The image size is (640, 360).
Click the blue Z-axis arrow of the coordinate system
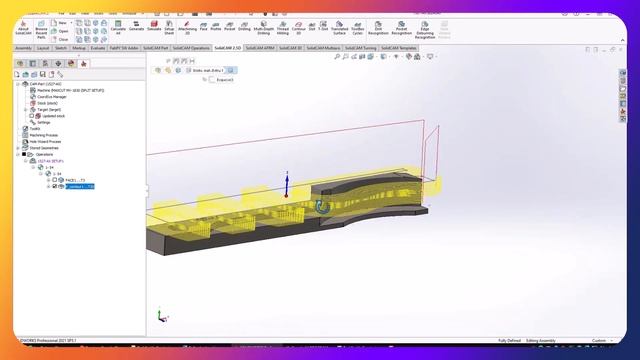[x=287, y=181]
